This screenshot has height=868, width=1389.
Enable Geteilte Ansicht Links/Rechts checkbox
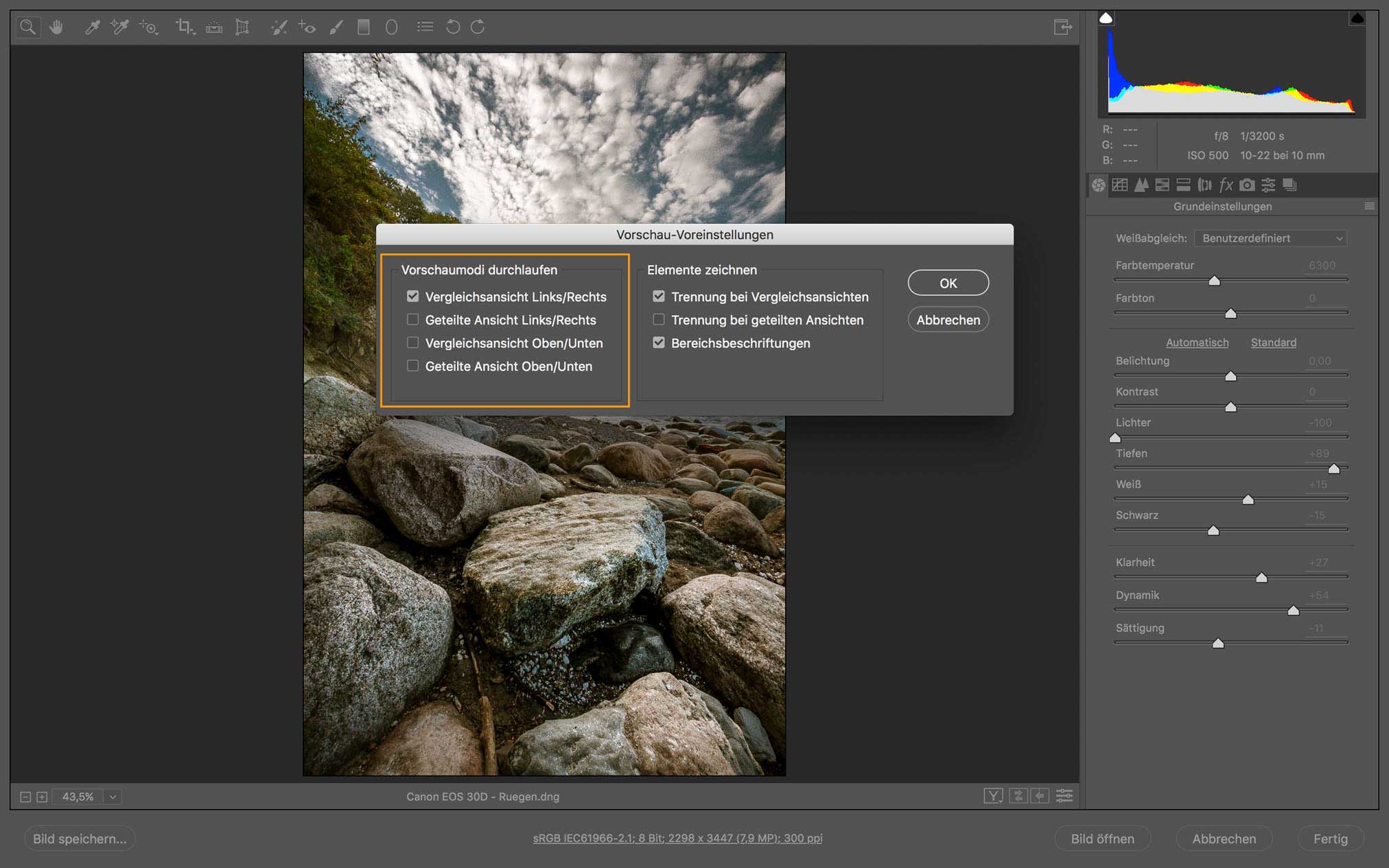[412, 320]
